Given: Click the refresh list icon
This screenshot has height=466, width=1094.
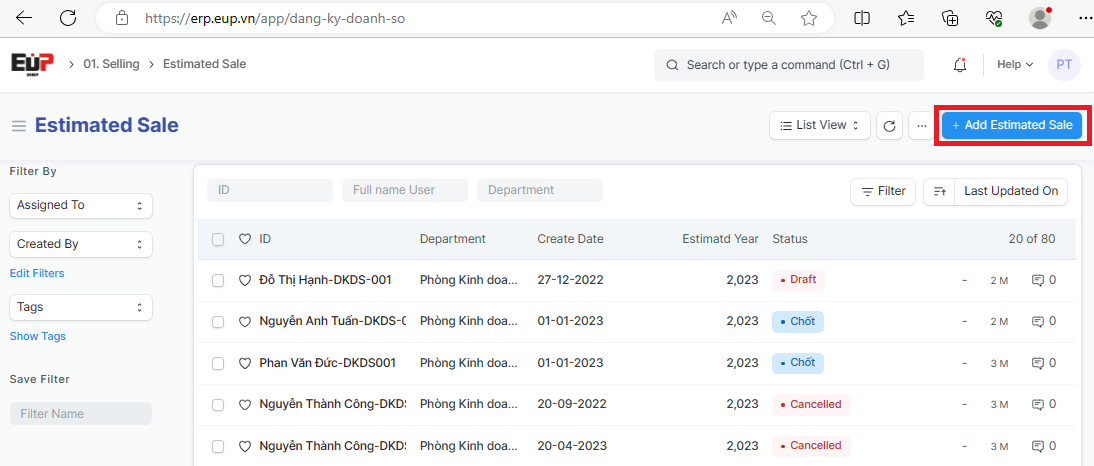Looking at the screenshot, I should (889, 126).
